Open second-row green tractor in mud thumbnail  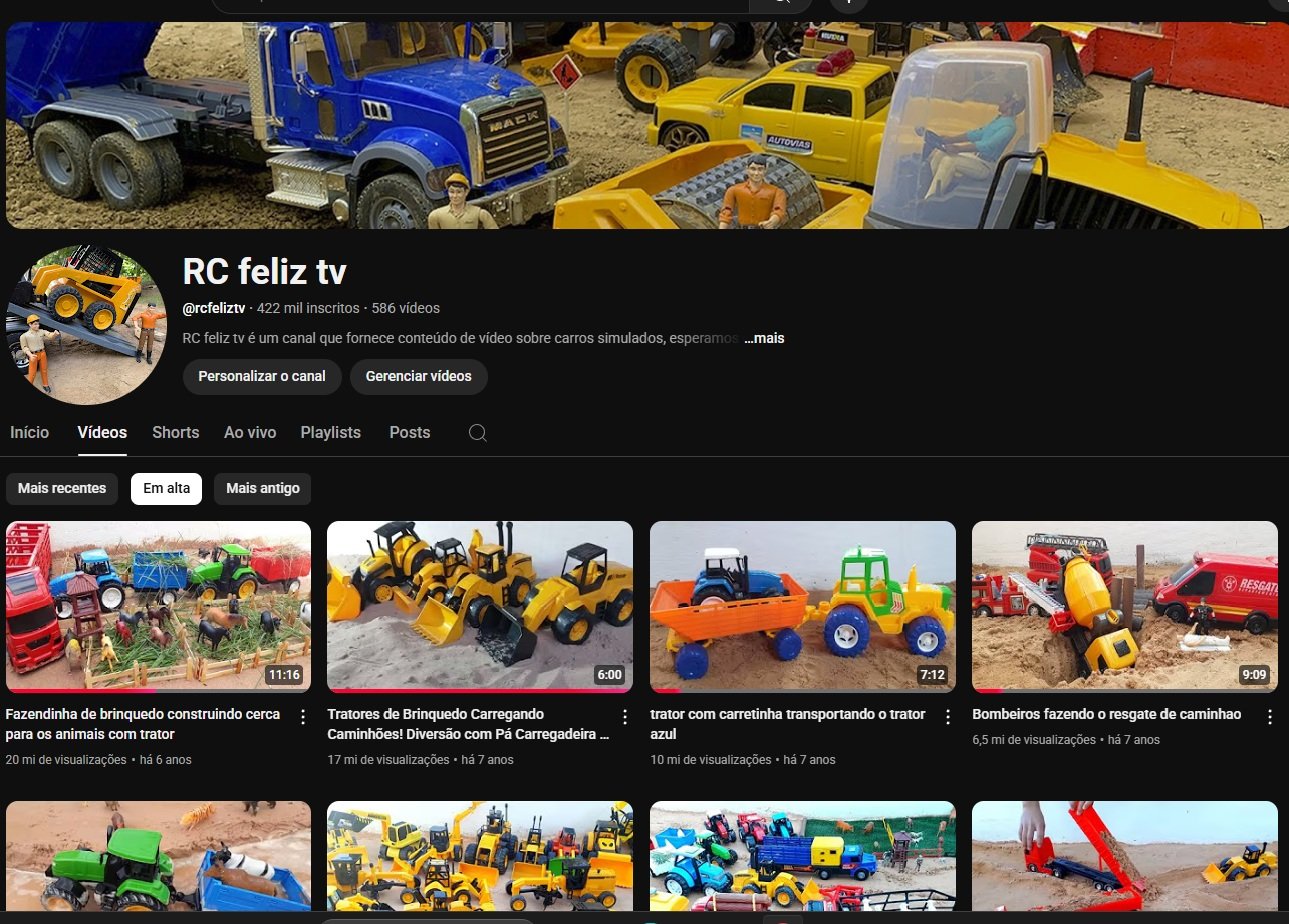coord(158,855)
